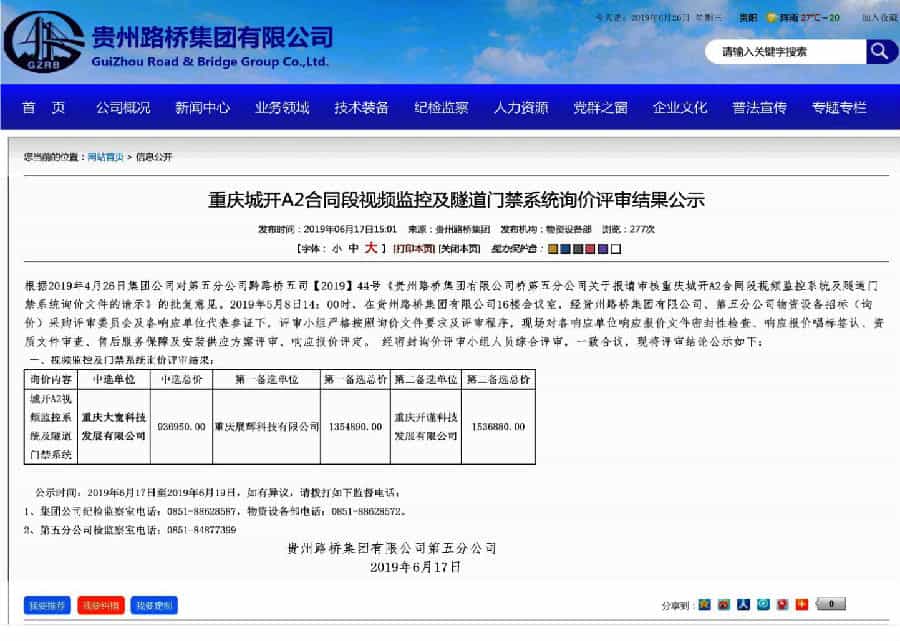The image size is (900, 641).
Task: Share via the first yellow star icon
Action: click(x=704, y=605)
